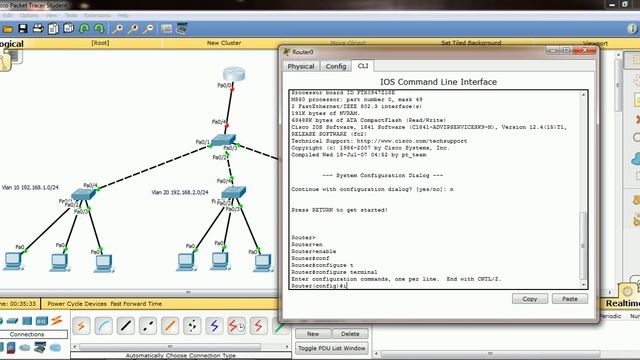
Task: Select the CLI tab in Router0
Action: [362, 66]
